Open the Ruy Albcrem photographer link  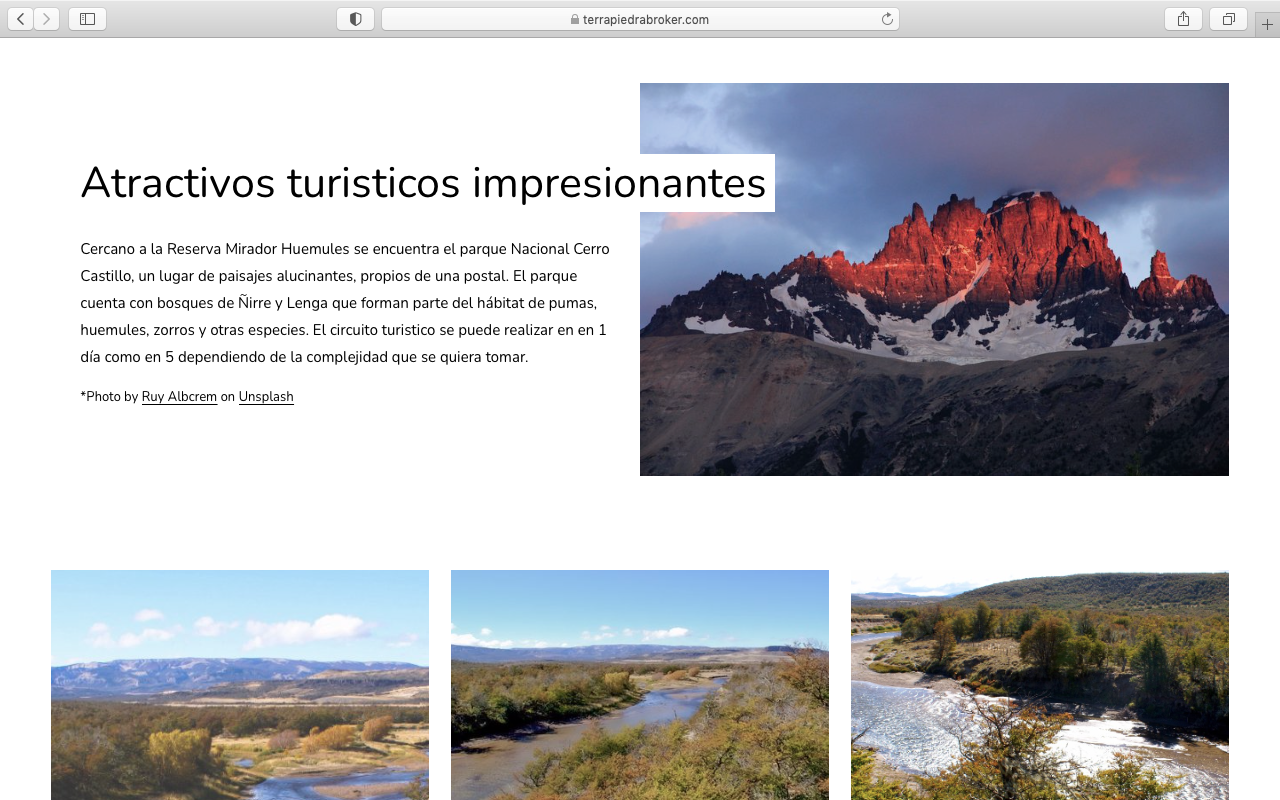pos(179,397)
